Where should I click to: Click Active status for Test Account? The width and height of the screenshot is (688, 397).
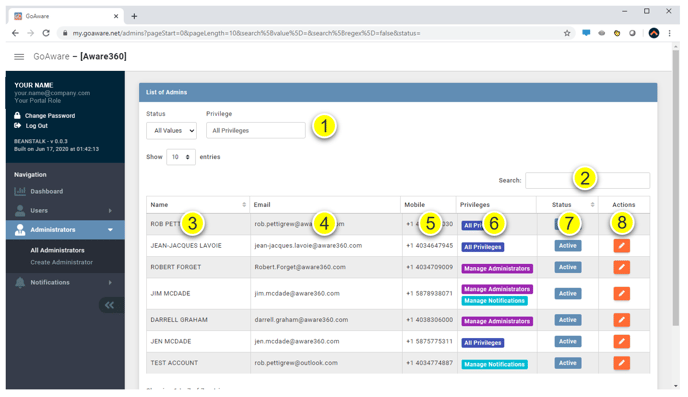tap(568, 363)
